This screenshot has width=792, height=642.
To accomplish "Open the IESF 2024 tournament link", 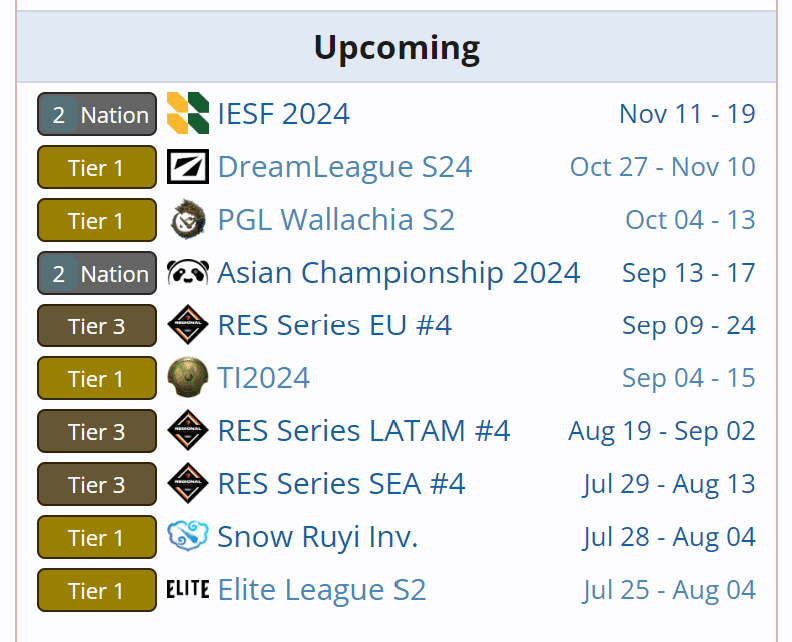I will pos(283,114).
